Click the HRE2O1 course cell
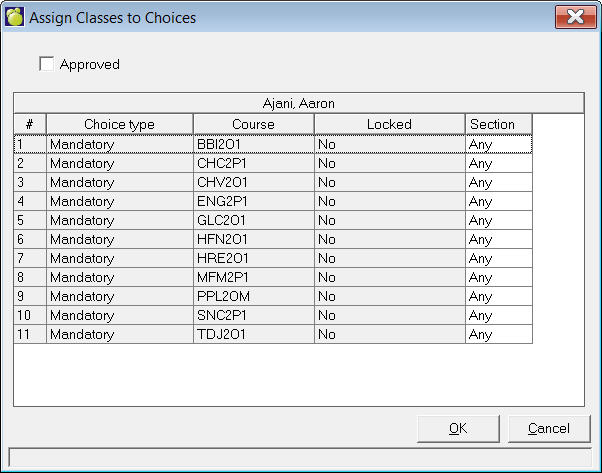This screenshot has width=602, height=473. pyautogui.click(x=254, y=258)
